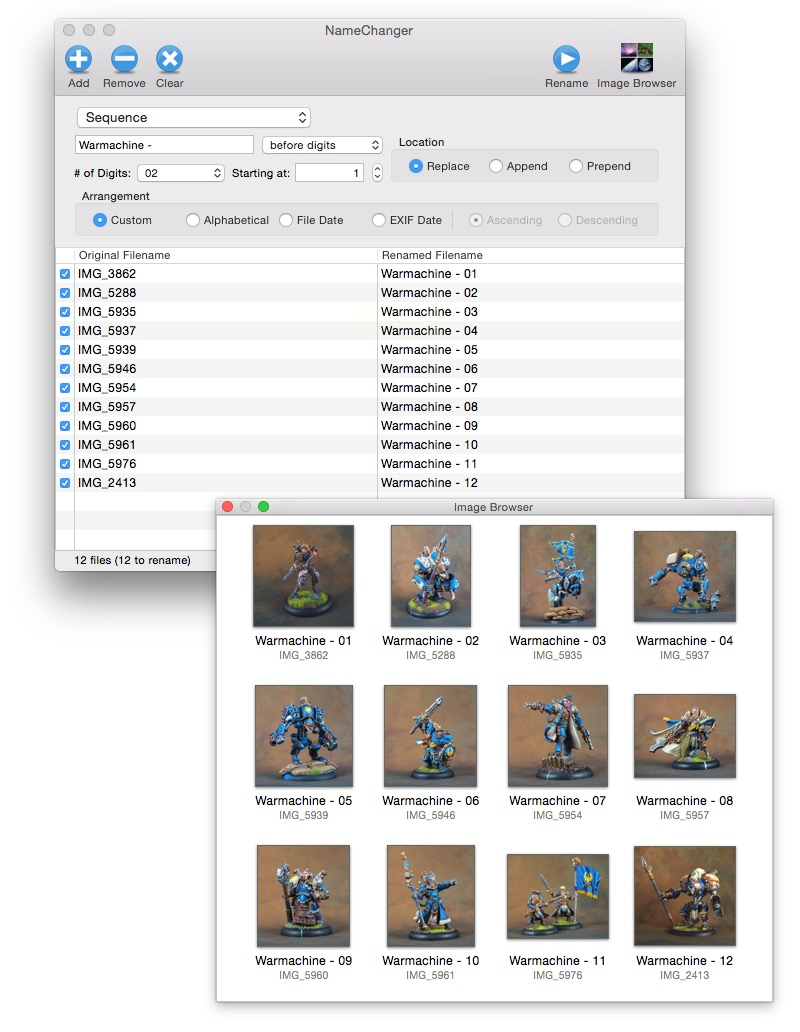Click the Starting at stepper arrows

click(x=377, y=173)
